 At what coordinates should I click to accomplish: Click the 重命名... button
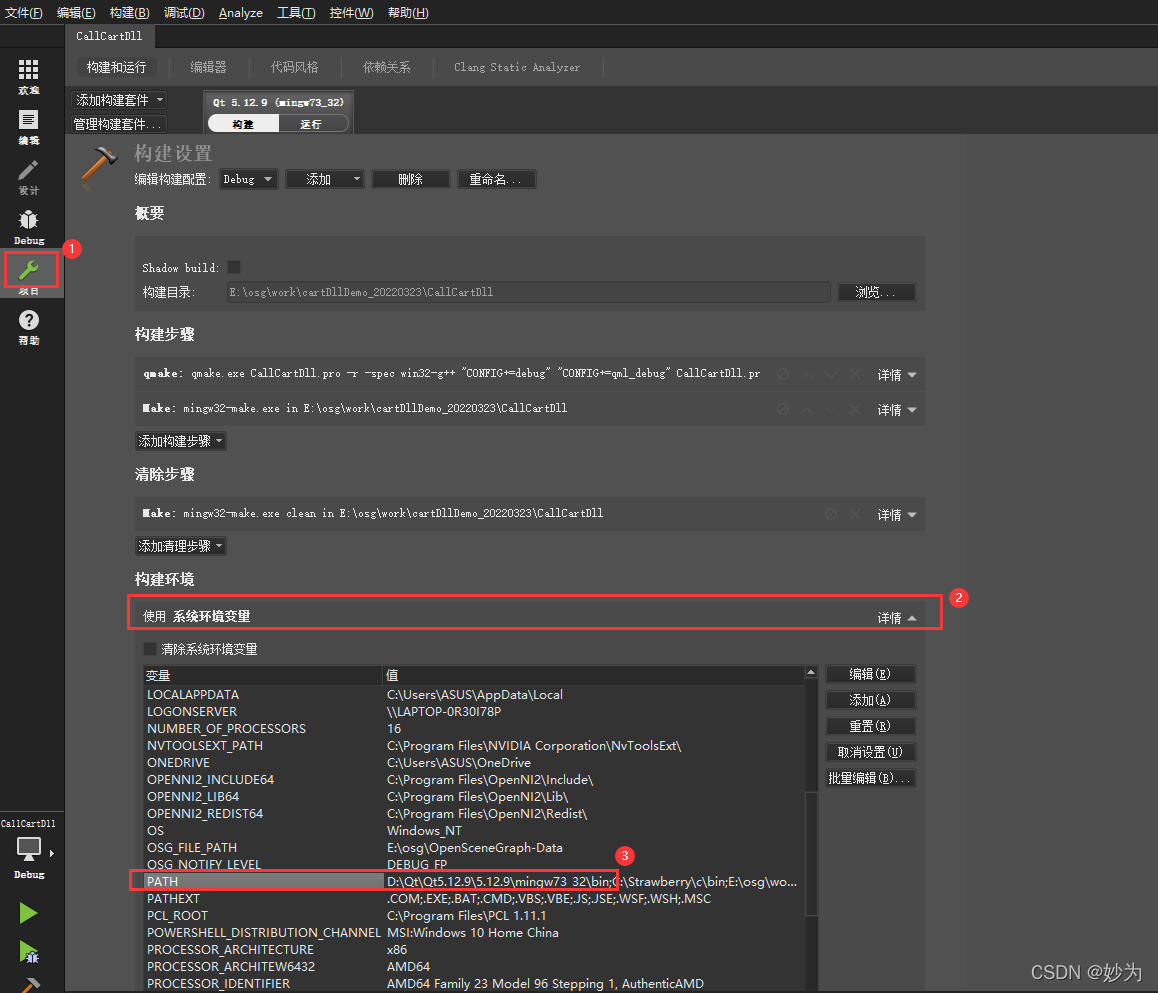pyautogui.click(x=496, y=179)
